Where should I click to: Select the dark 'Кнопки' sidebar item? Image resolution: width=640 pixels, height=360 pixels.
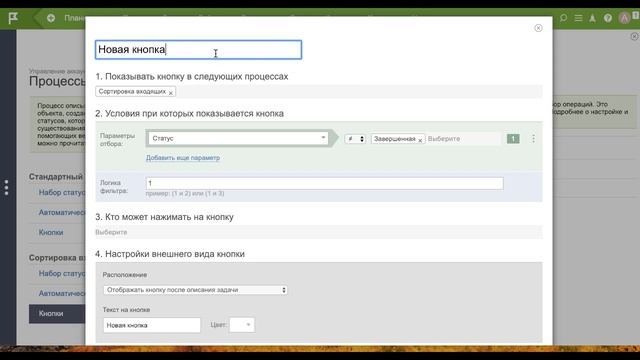(x=57, y=313)
